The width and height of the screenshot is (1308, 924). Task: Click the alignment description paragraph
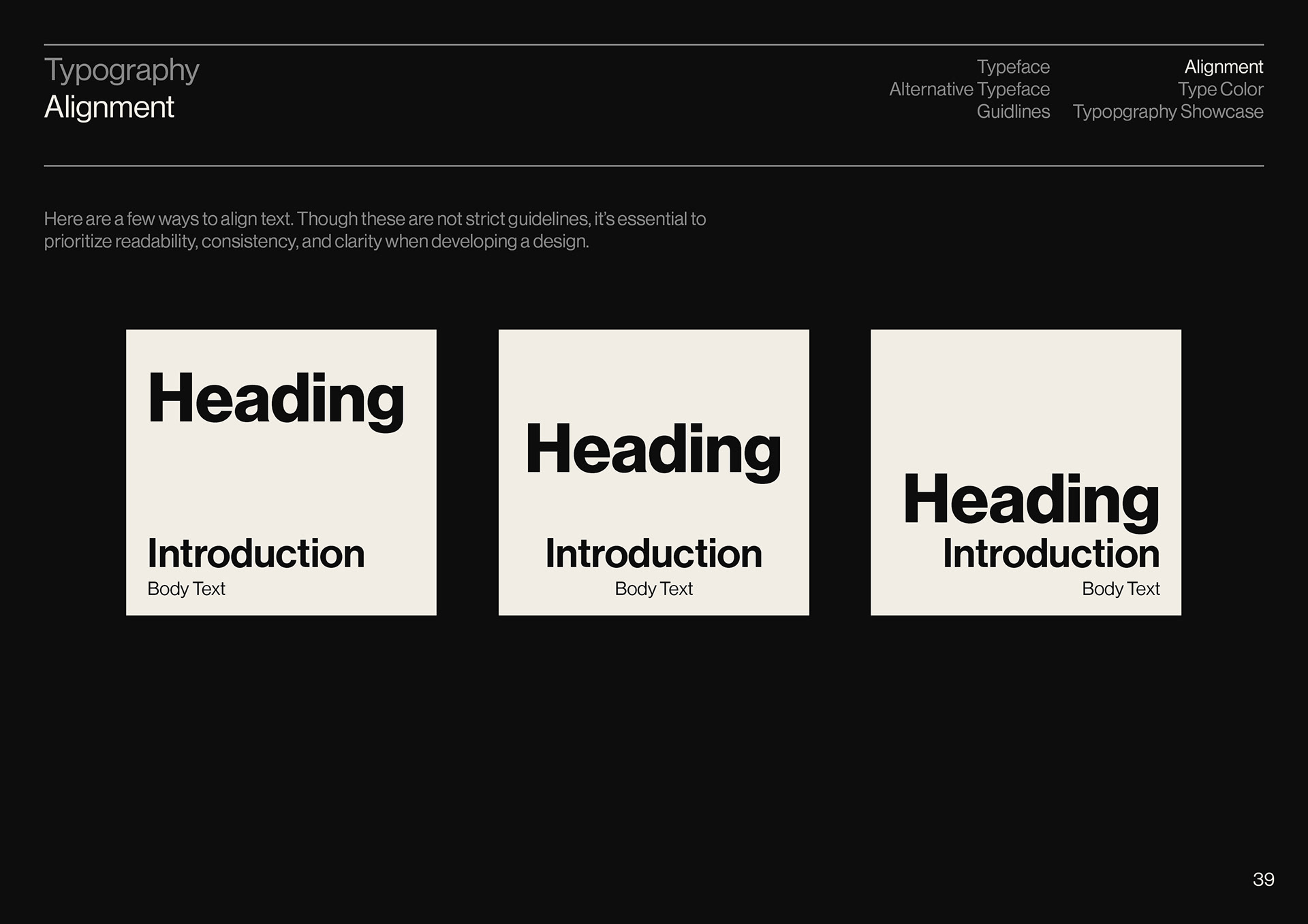[x=375, y=230]
